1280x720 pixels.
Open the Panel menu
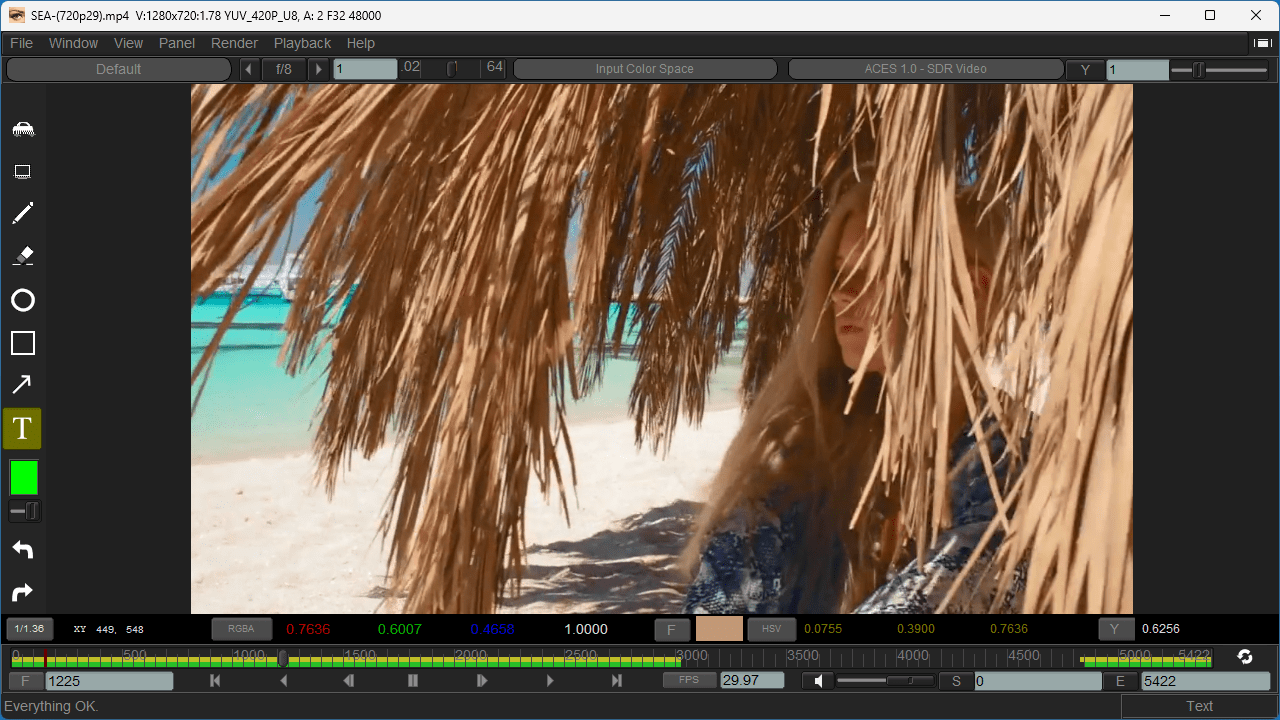[x=177, y=43]
